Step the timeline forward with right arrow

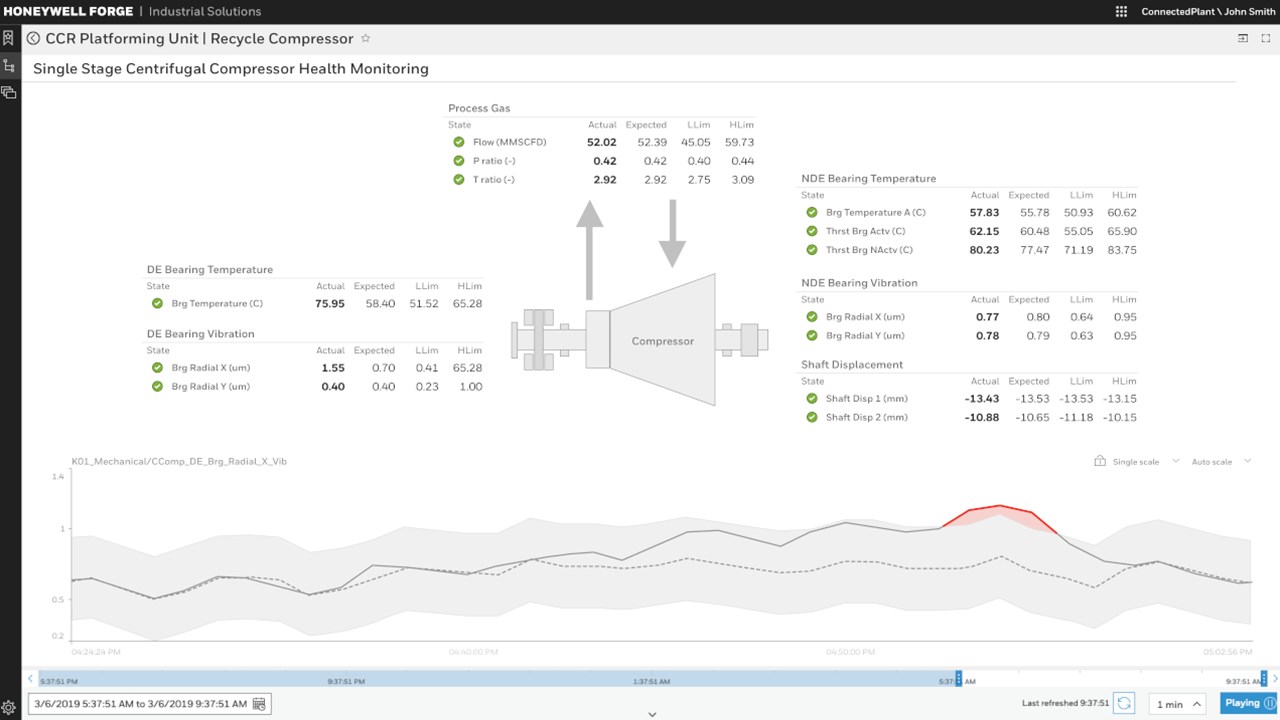pos(1274,679)
